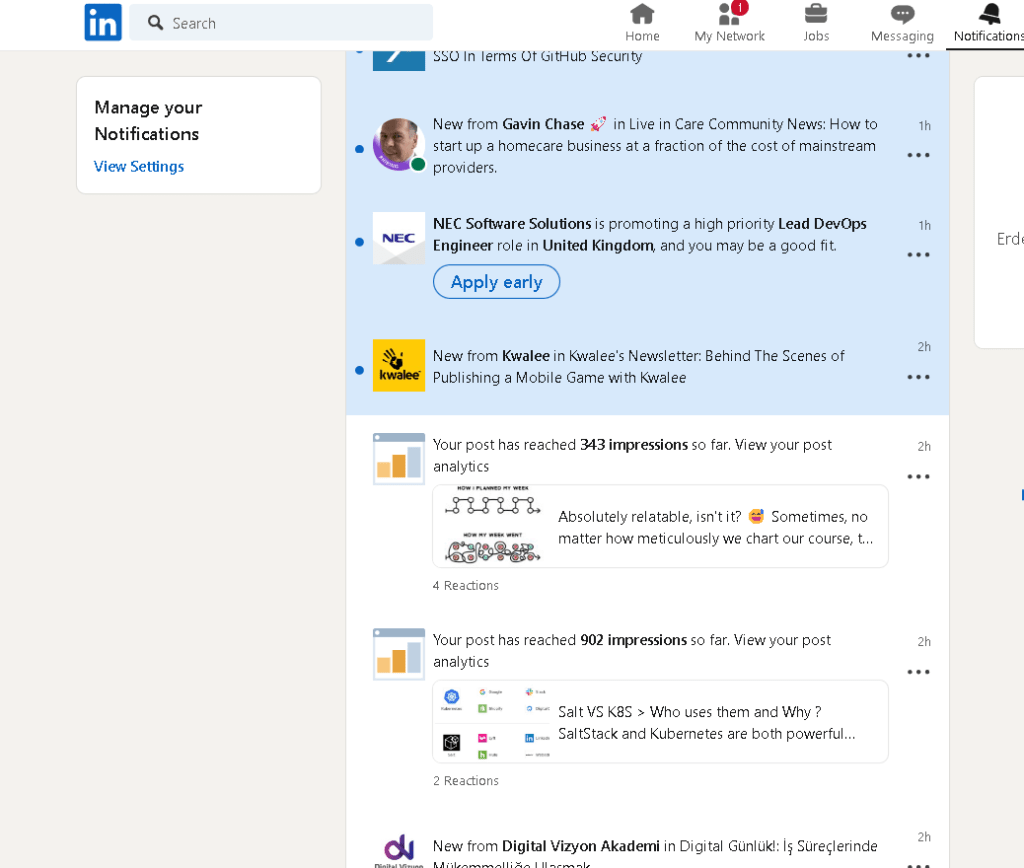The image size is (1024, 868).
Task: Focus the Search input field
Action: (281, 23)
